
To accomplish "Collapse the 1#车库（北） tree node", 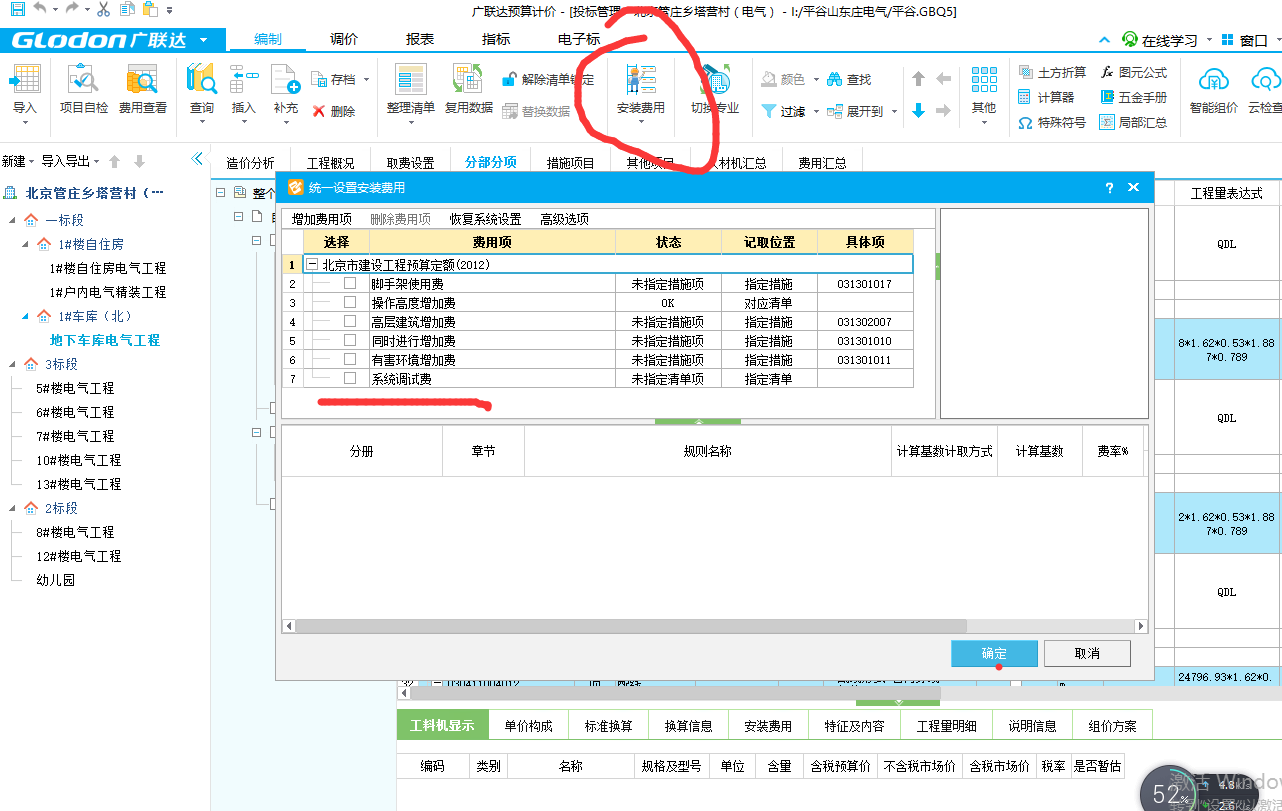I will click(x=27, y=316).
